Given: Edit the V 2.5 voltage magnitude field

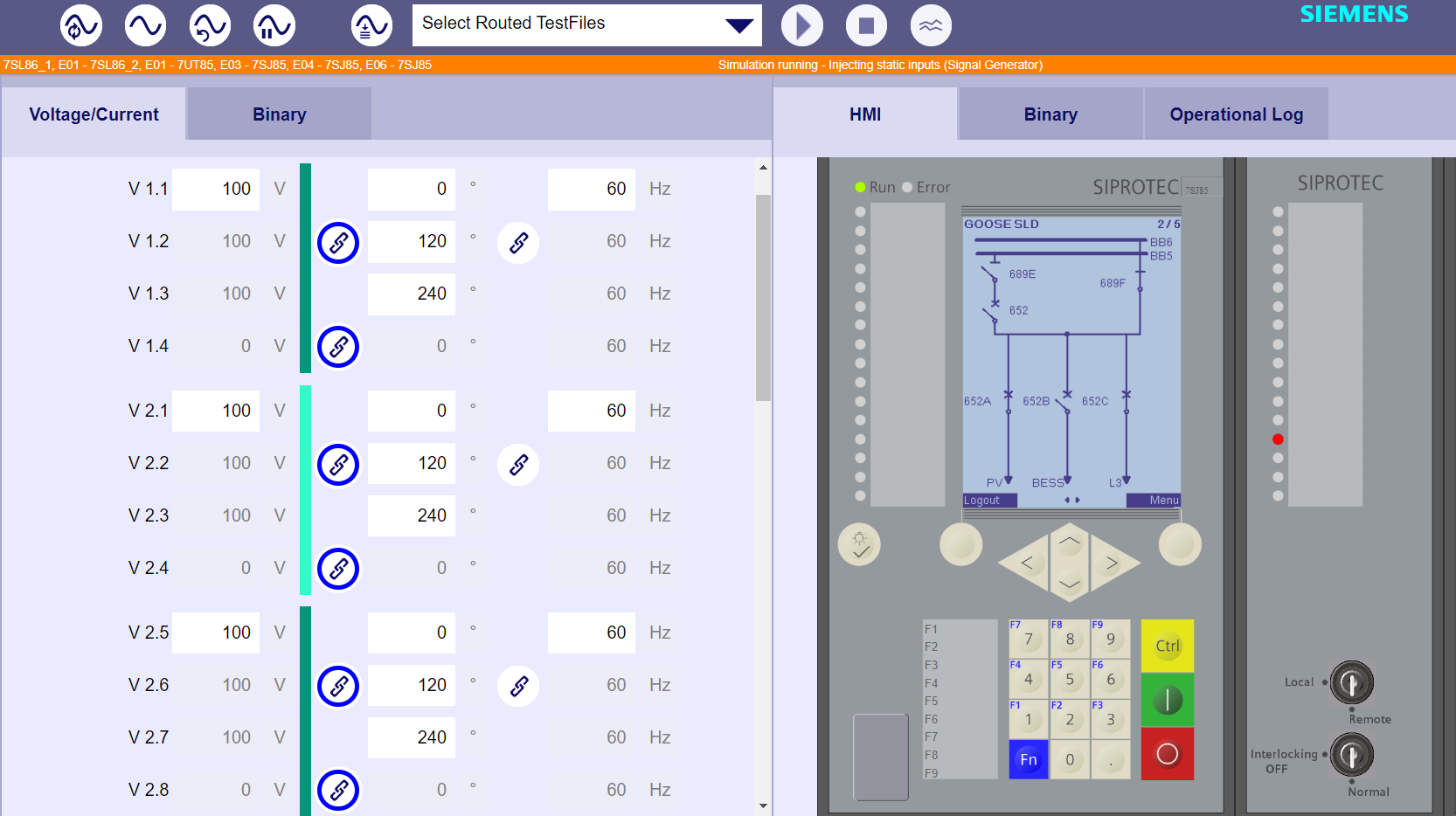Looking at the screenshot, I should click(216, 633).
